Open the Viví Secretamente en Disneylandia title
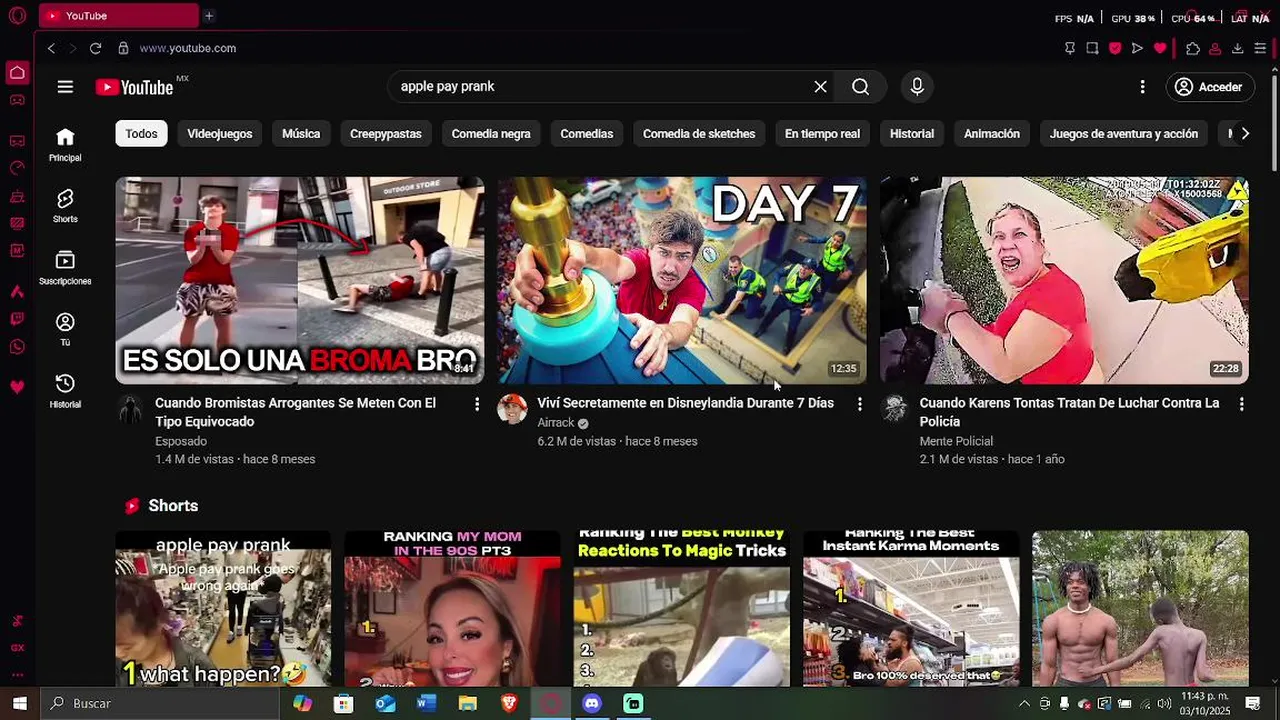Viewport: 1280px width, 720px height. [x=685, y=403]
